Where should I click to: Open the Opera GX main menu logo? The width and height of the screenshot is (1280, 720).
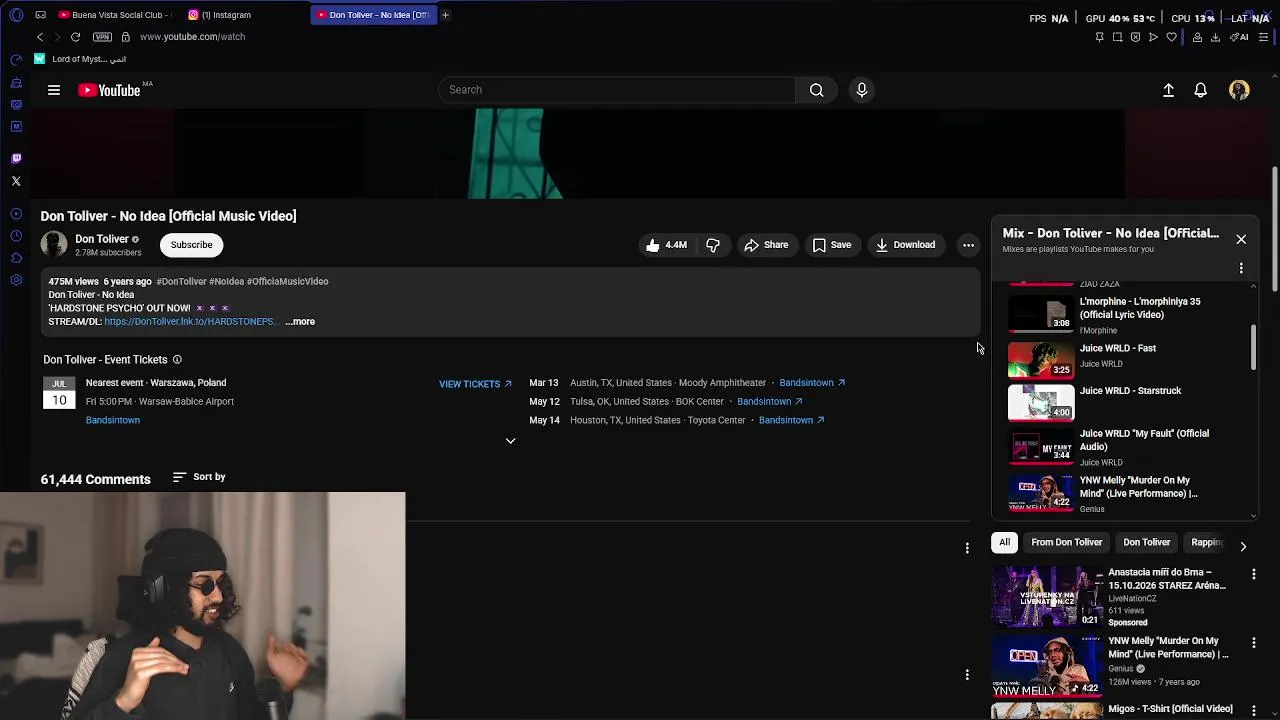(x=16, y=15)
